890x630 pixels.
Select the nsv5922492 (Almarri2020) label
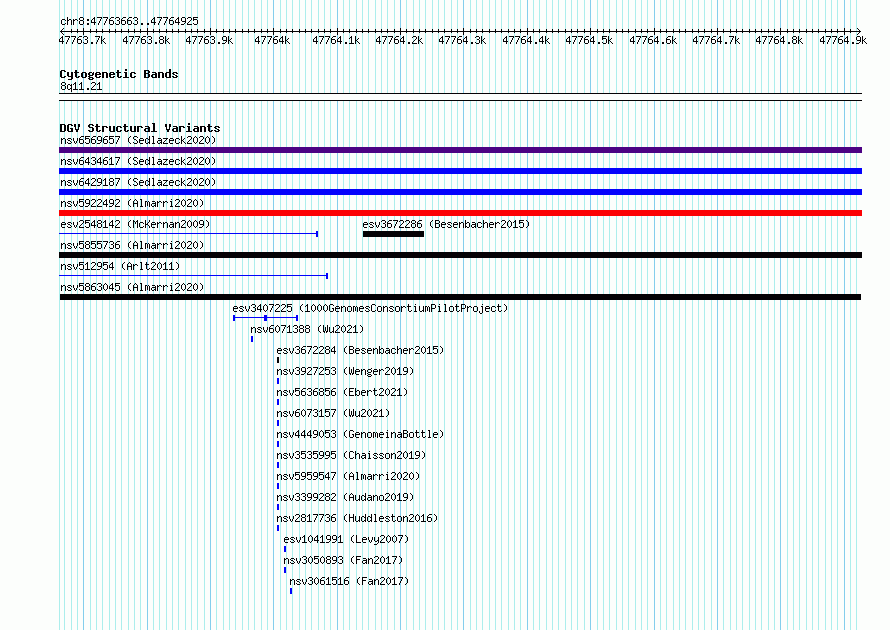(132, 203)
